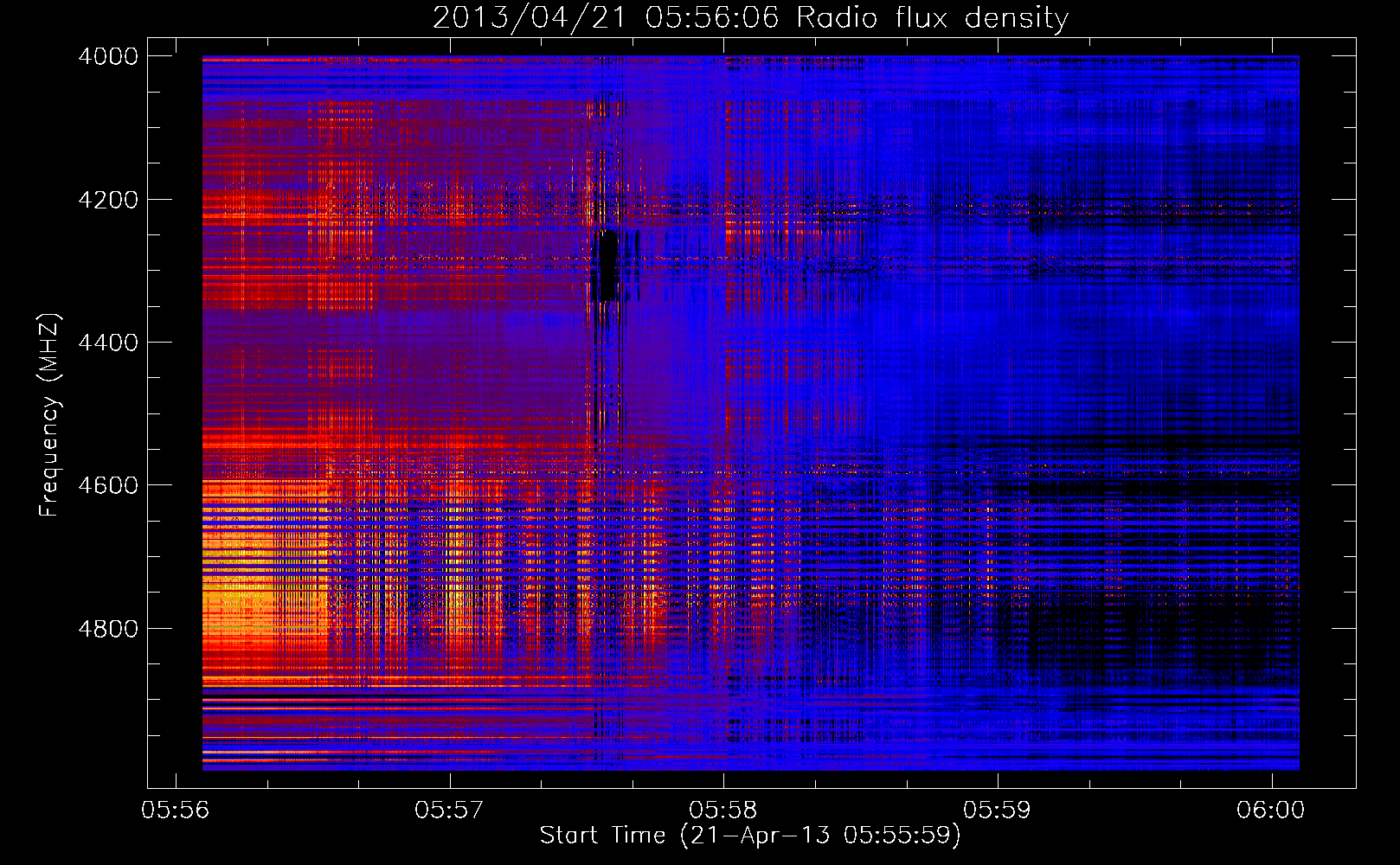Screen dimensions: 1400x865
Task: Click the "Start Time (21-Apr-13 05:55:59)" label
Action: (x=750, y=836)
